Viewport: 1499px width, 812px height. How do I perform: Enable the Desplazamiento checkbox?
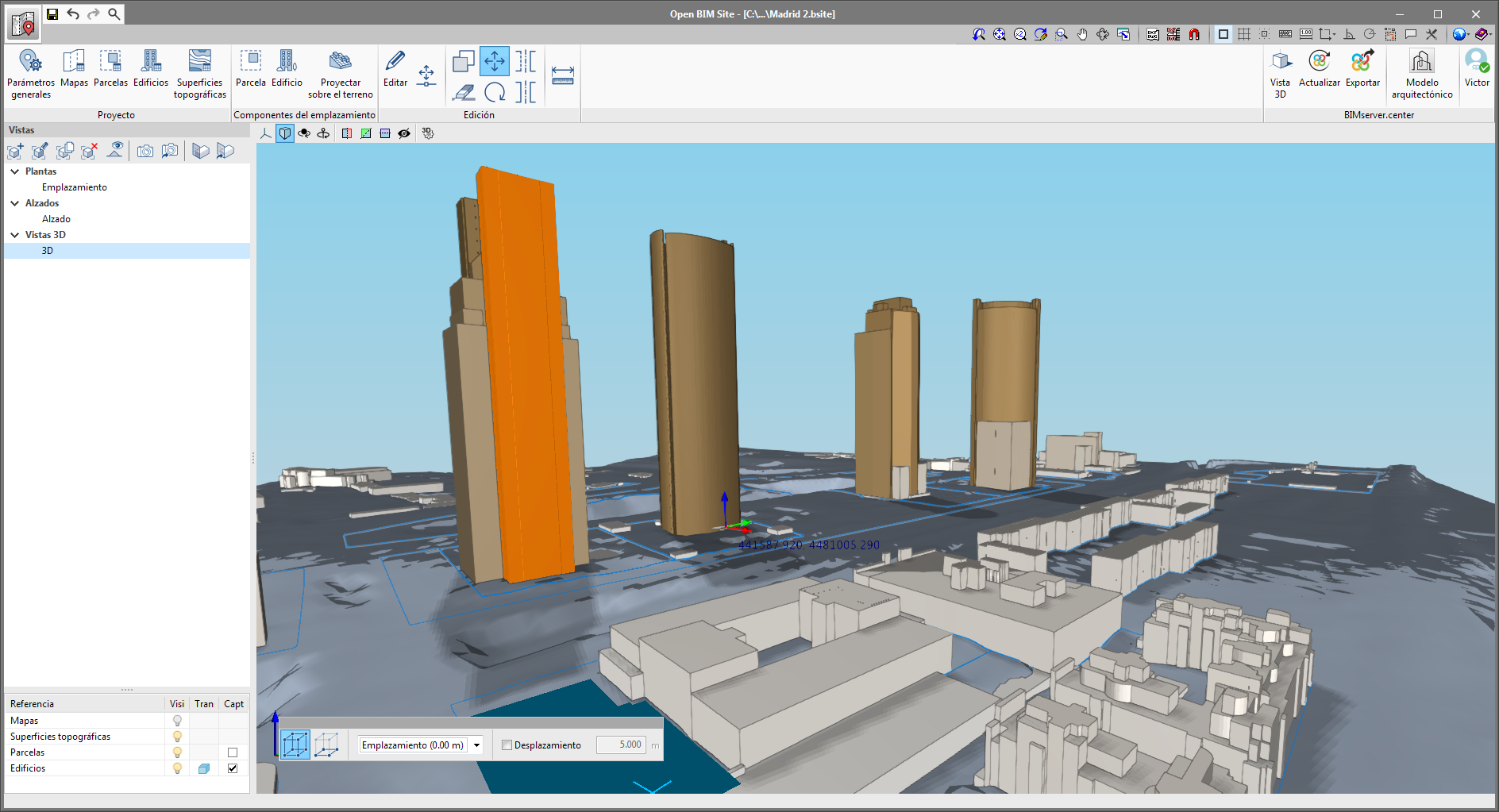[x=507, y=745]
